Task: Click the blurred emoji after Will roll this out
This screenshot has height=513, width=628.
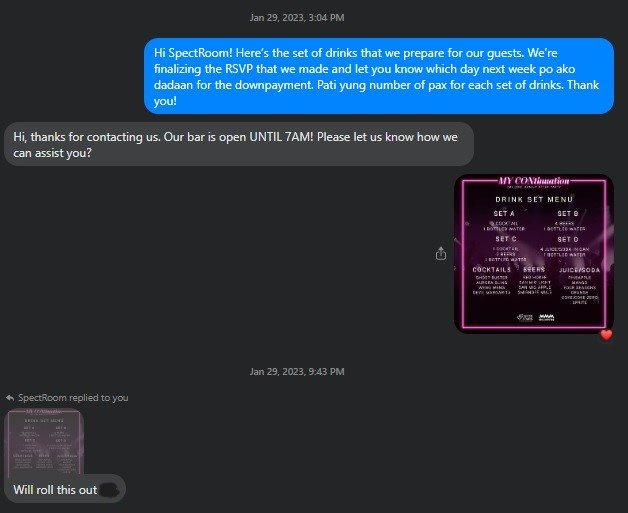Action: pos(109,489)
